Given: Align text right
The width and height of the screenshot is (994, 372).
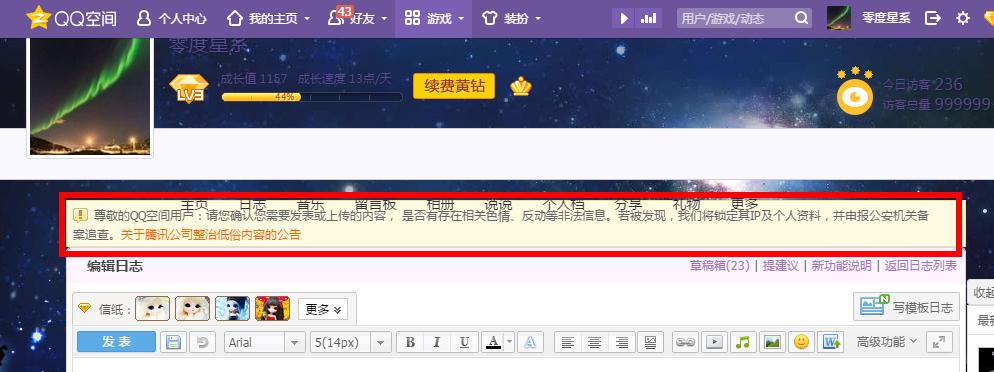Looking at the screenshot, I should pos(622,342).
